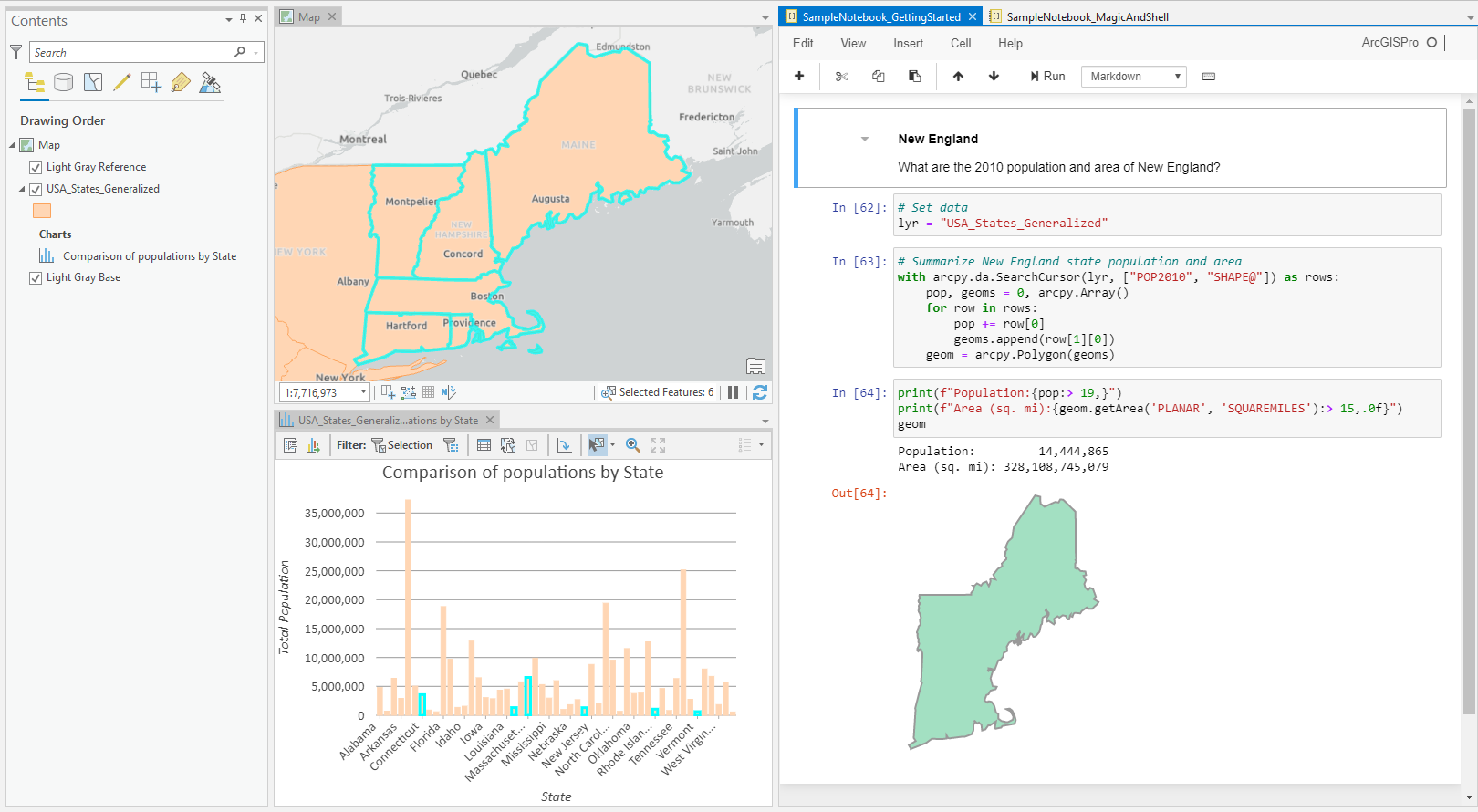Collapse the Map node in Contents

[13, 145]
